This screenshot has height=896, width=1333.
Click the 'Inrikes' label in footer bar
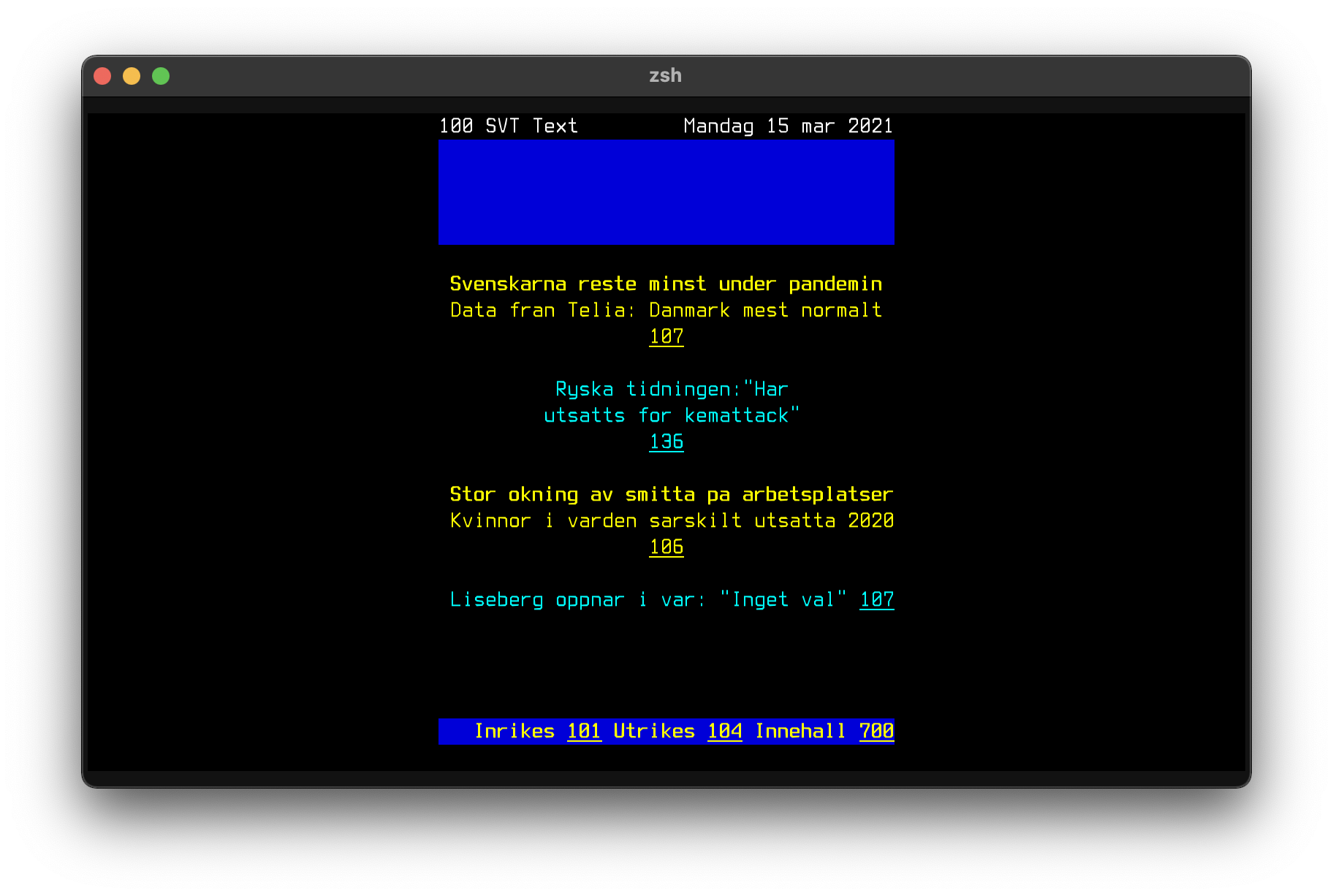[x=515, y=732]
